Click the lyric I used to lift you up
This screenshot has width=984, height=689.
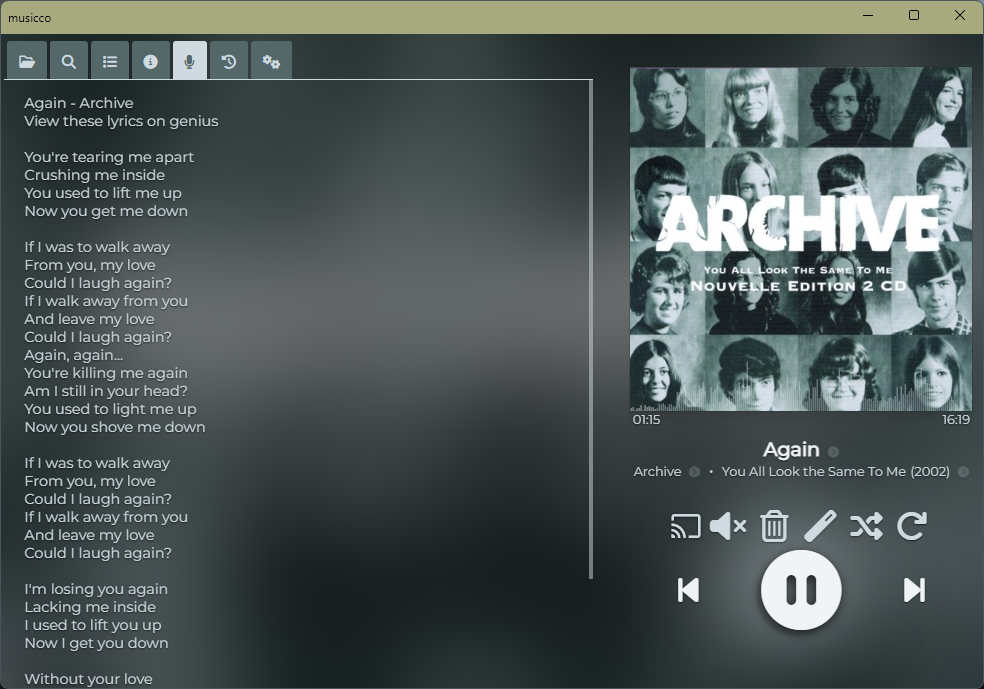coord(93,625)
